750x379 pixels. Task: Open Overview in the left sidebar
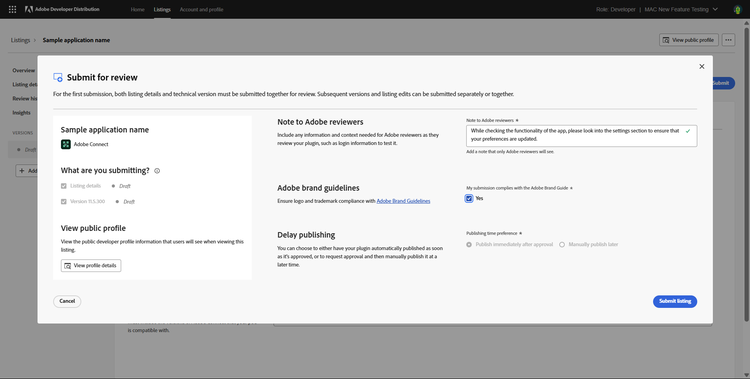tap(23, 70)
